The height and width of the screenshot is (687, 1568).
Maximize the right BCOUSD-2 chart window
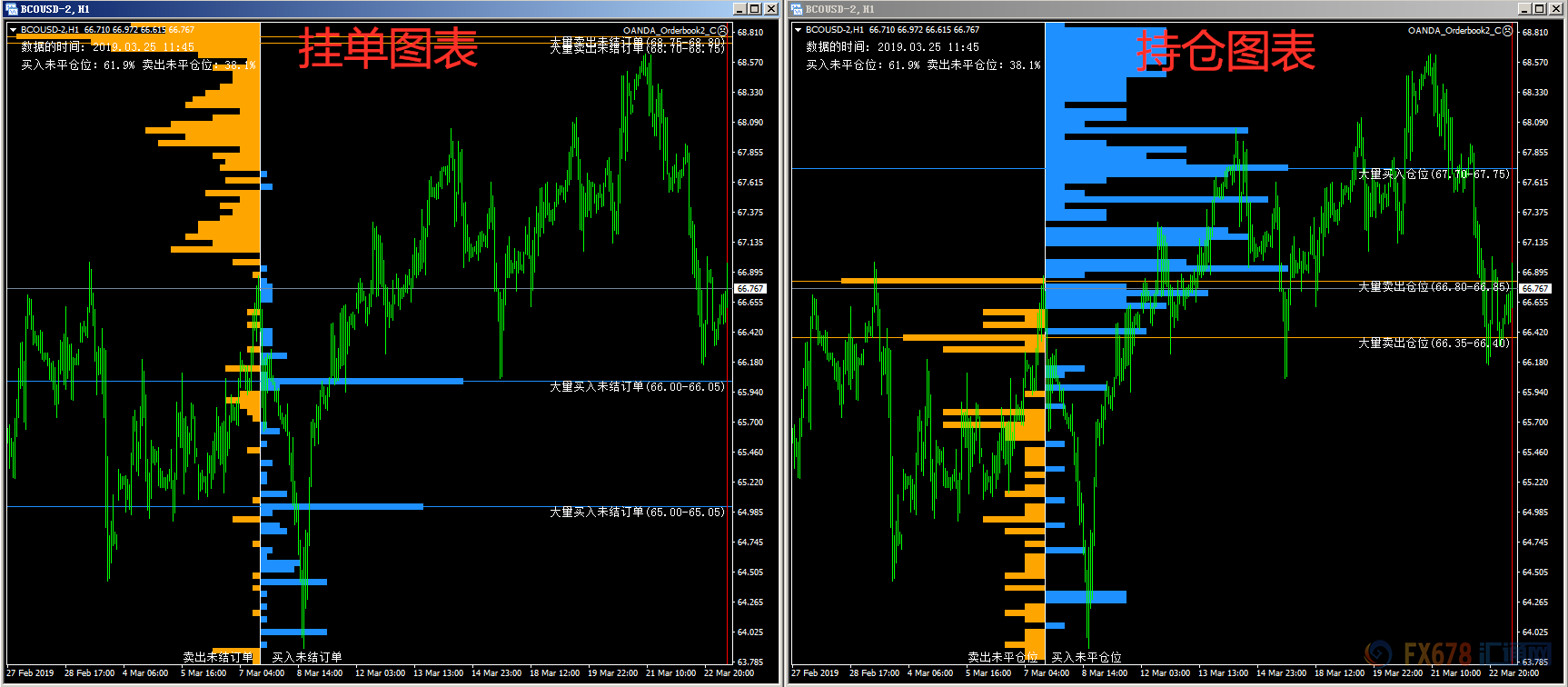pos(1539,8)
